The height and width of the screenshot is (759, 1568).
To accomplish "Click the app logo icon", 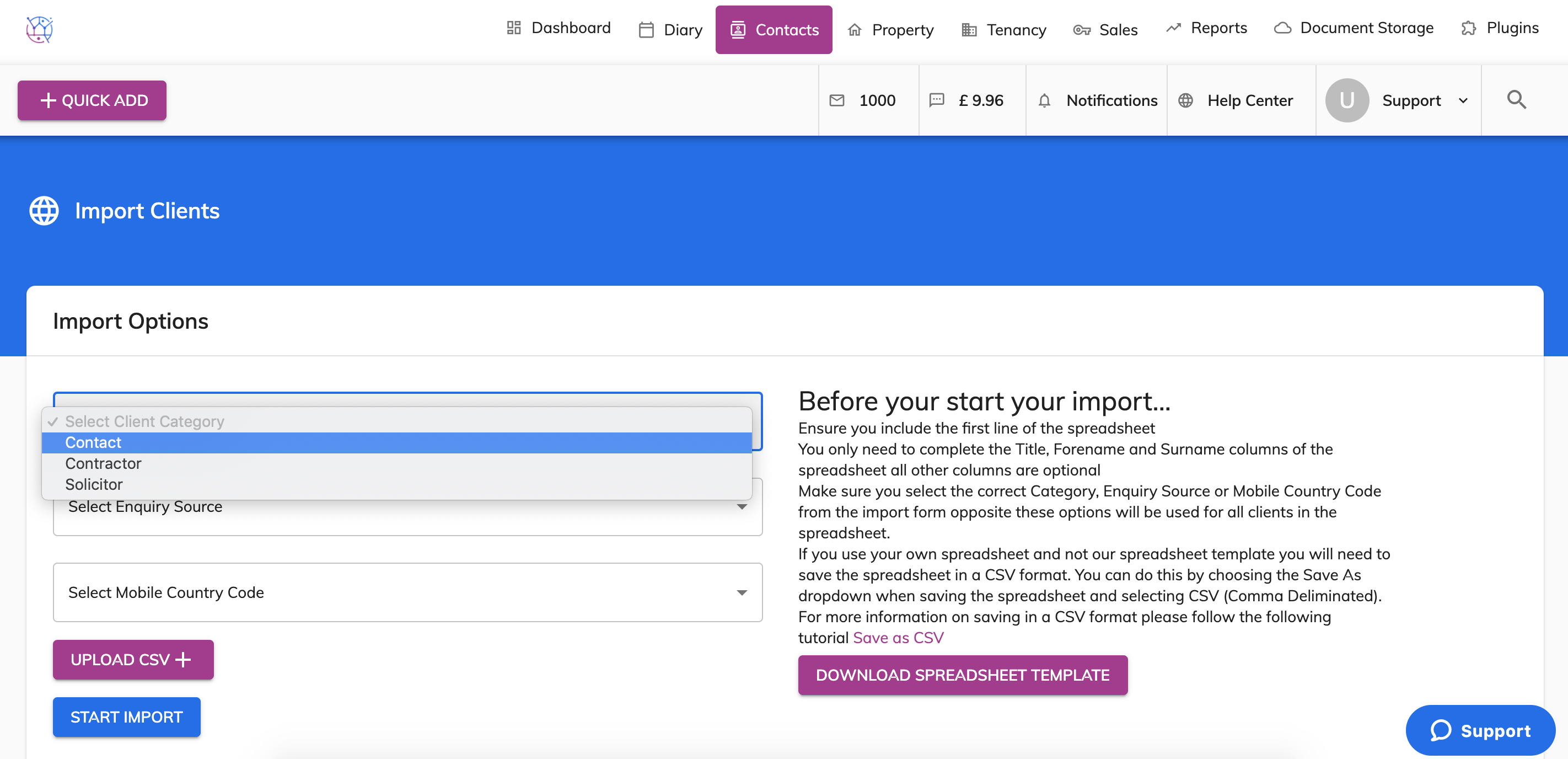I will coord(40,29).
